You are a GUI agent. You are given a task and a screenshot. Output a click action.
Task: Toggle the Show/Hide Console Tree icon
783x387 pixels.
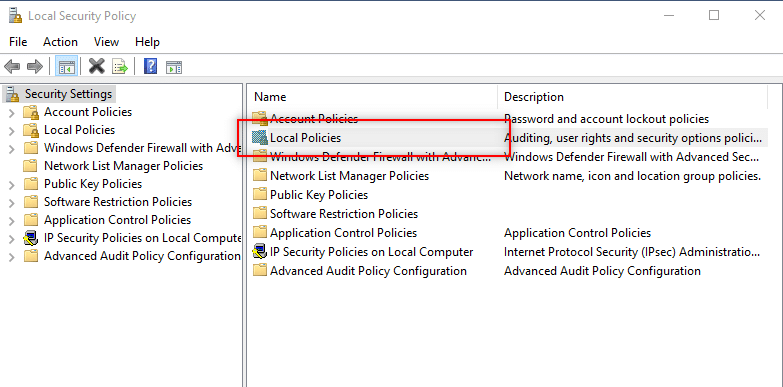click(x=66, y=66)
